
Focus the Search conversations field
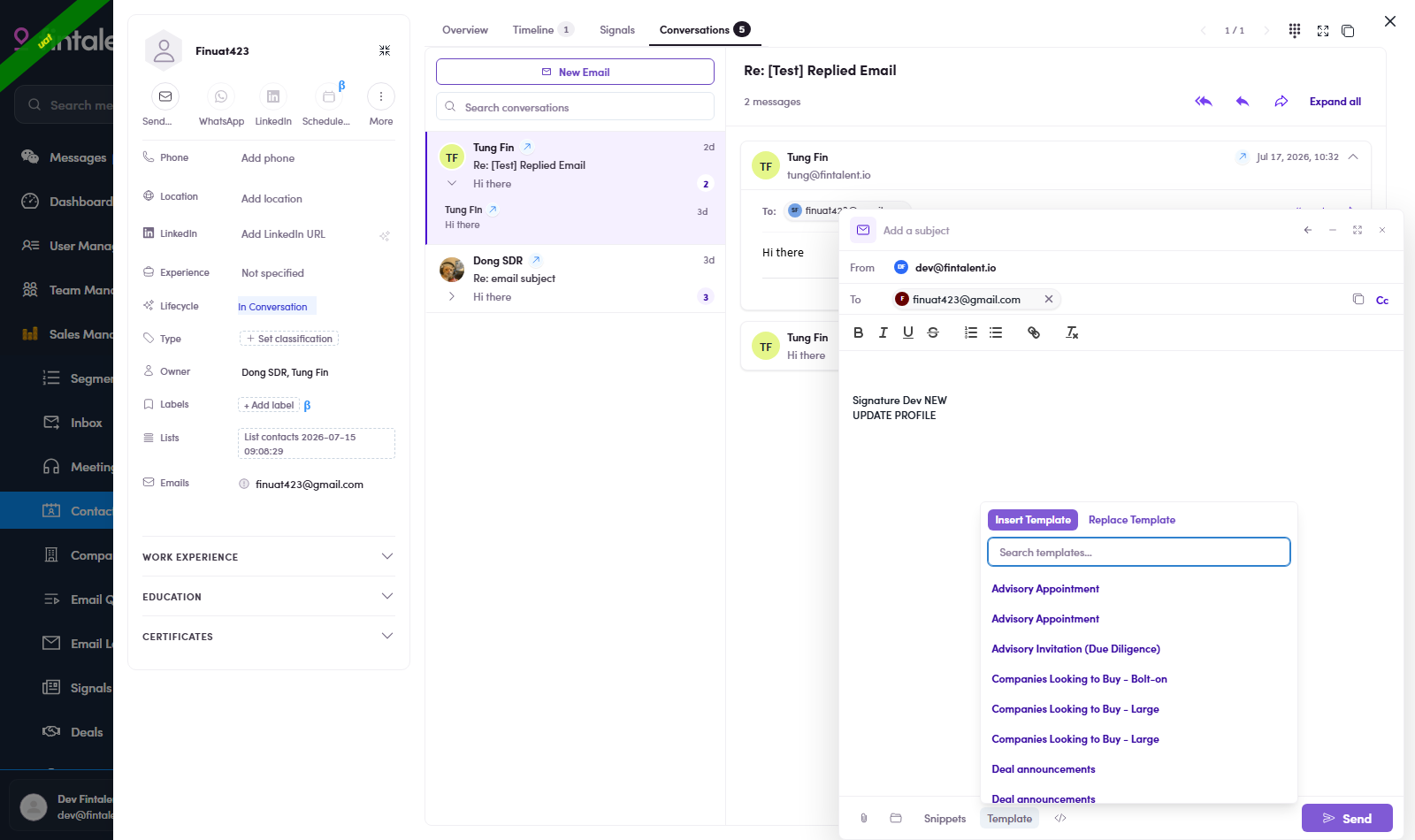coord(575,107)
